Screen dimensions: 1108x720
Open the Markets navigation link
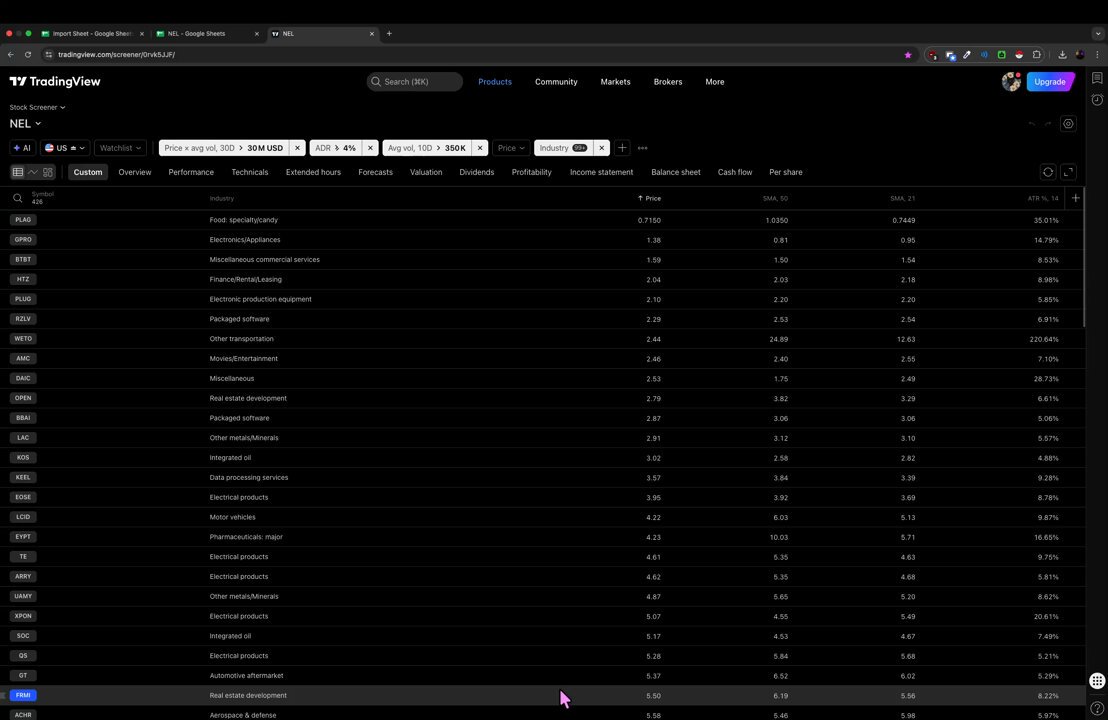click(x=615, y=81)
